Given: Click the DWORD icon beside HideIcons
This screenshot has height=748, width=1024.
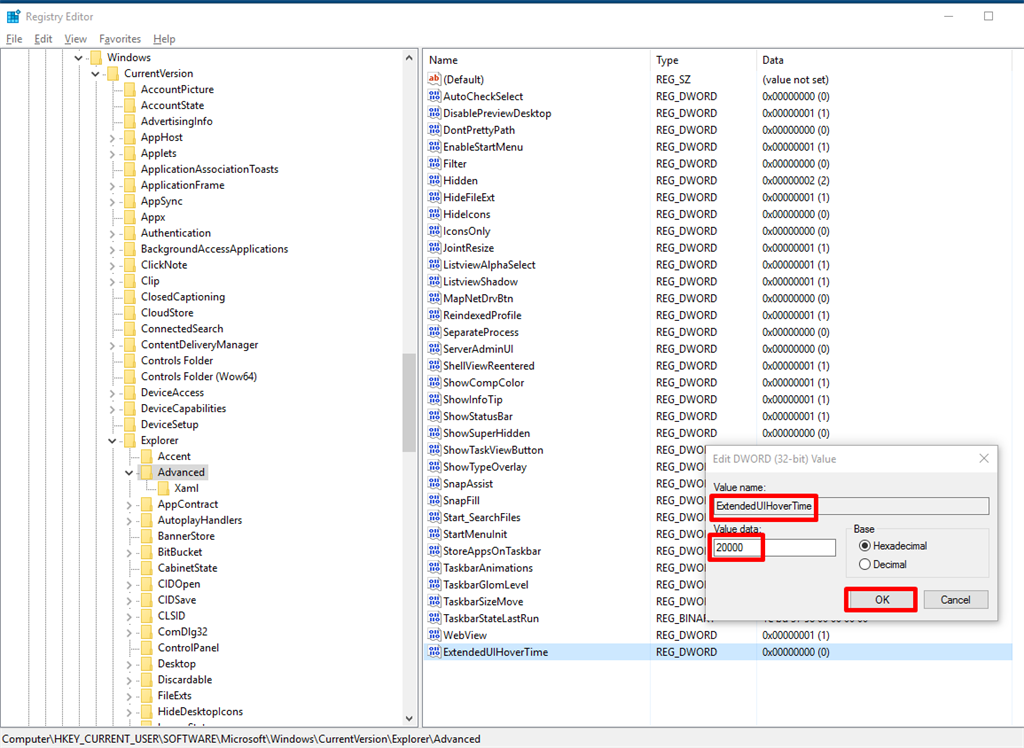Looking at the screenshot, I should 434,214.
